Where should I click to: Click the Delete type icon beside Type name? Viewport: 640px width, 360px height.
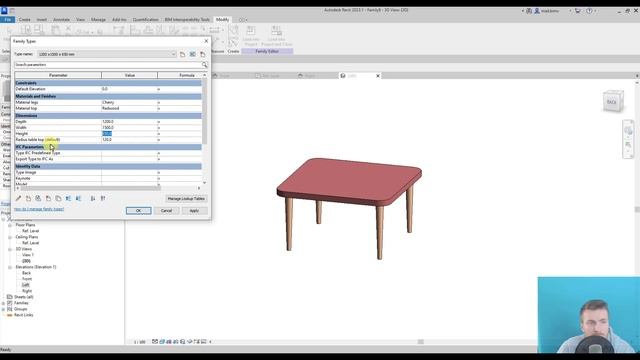coord(202,54)
